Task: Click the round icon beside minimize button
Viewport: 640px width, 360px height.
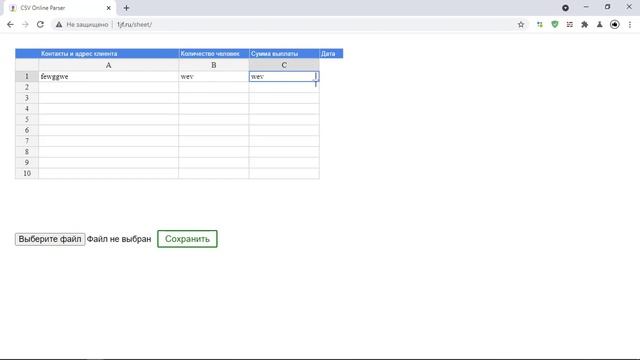Action: point(565,8)
